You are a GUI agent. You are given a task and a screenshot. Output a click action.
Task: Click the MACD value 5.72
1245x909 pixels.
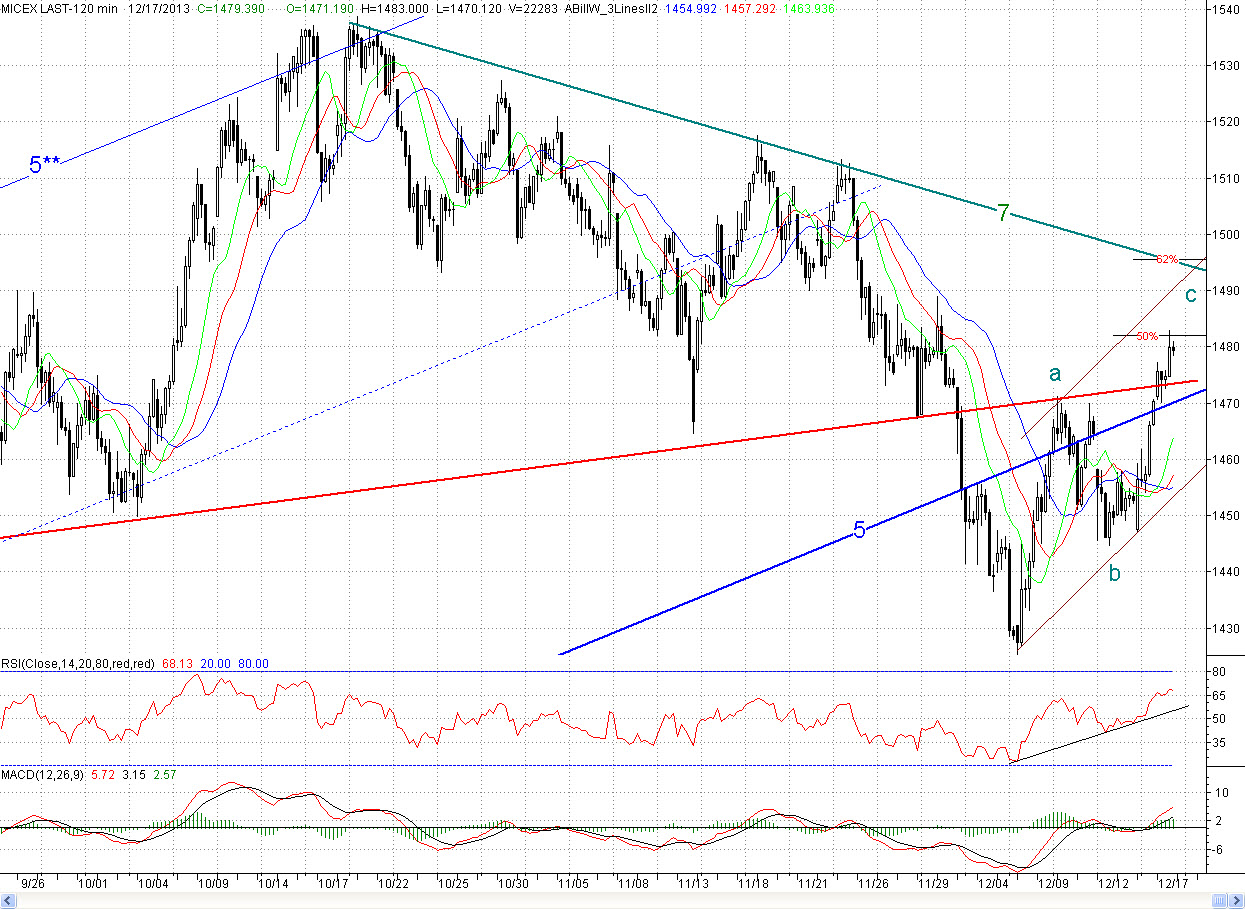[x=103, y=774]
